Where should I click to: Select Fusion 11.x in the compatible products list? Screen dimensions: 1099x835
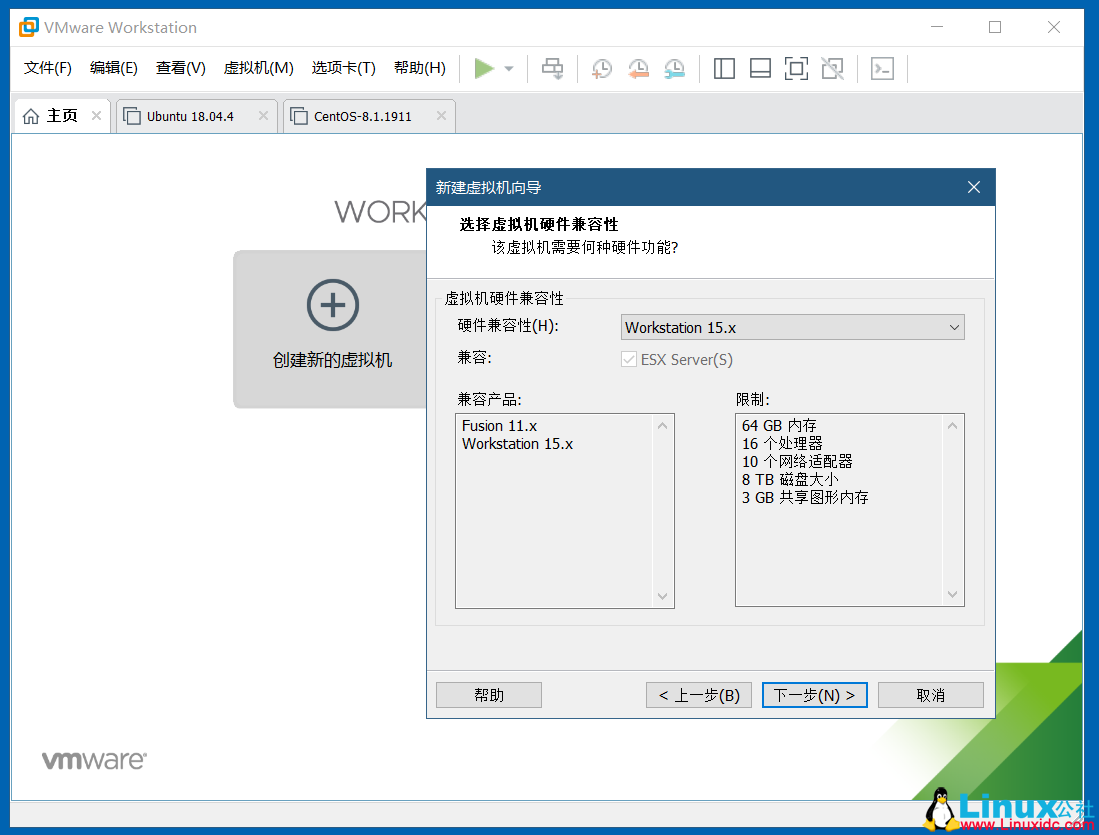pos(499,425)
